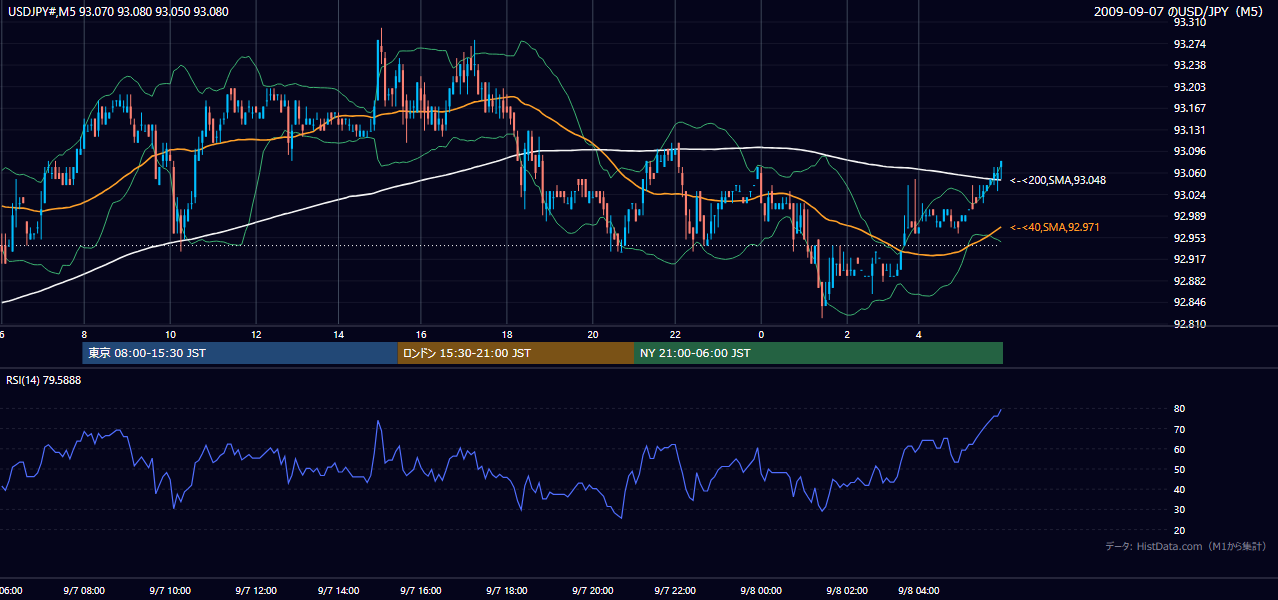
Task: Click the 9/7 08:00 date axis label
Action: pyautogui.click(x=85, y=591)
